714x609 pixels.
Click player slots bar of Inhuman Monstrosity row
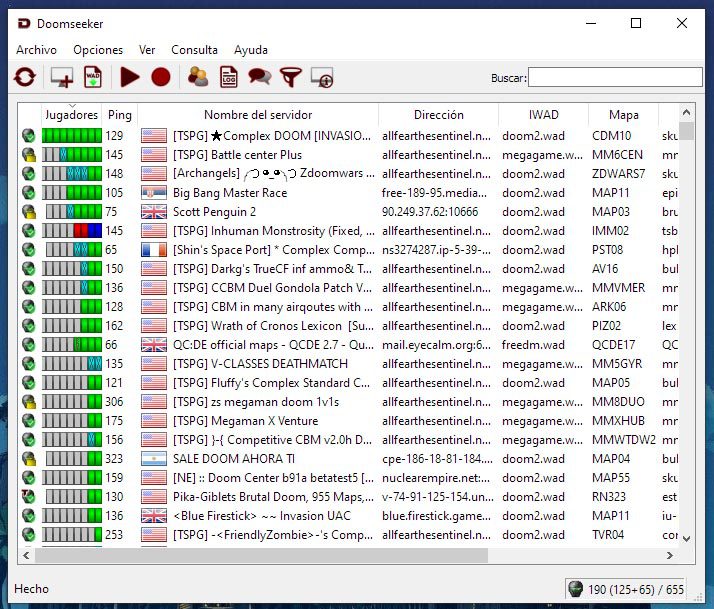[x=71, y=231]
